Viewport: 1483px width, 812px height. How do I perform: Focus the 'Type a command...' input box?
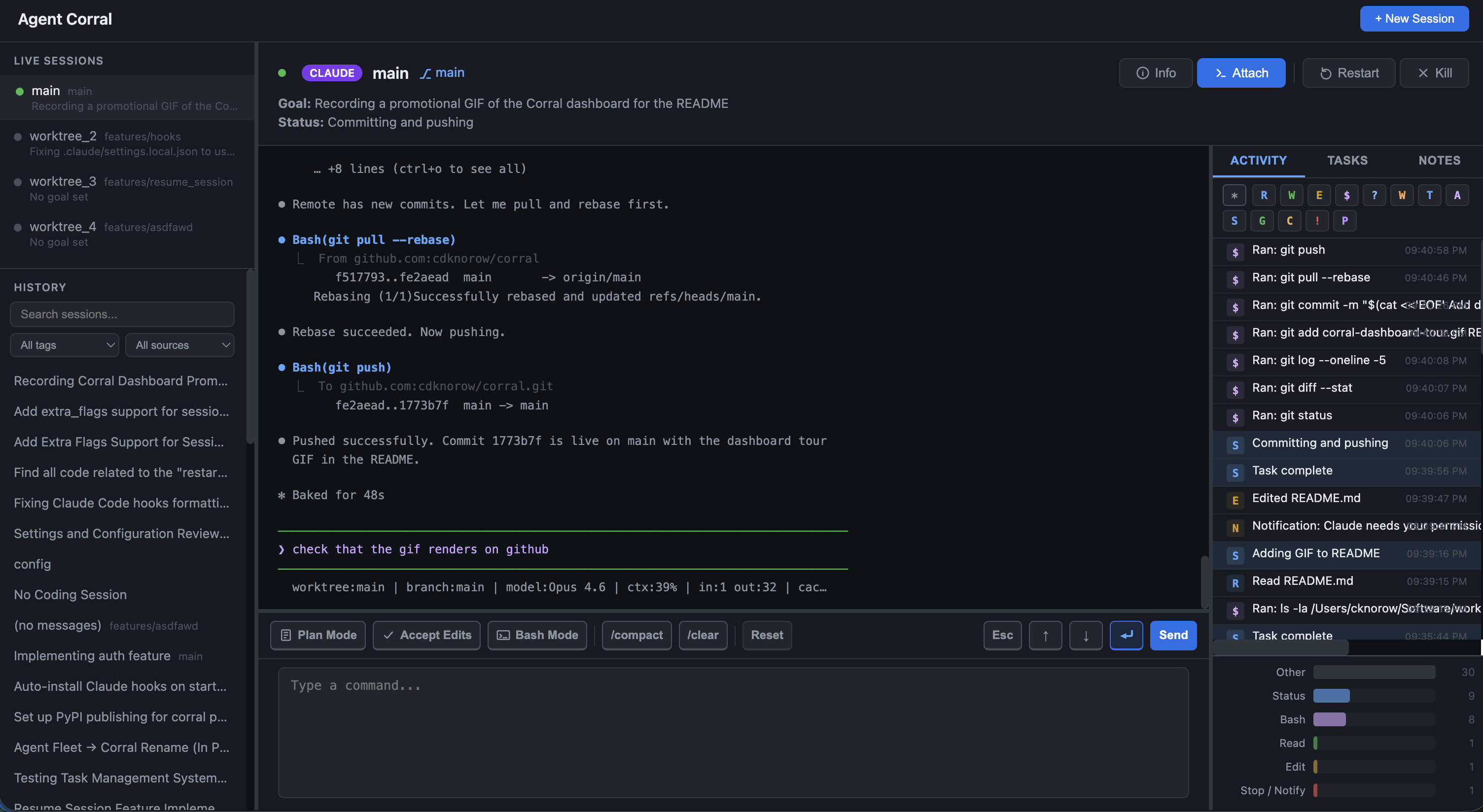(733, 732)
